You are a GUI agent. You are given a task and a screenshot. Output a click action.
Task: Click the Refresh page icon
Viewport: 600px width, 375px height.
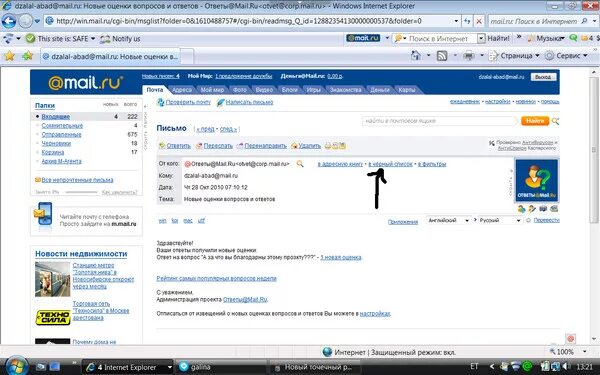467,21
